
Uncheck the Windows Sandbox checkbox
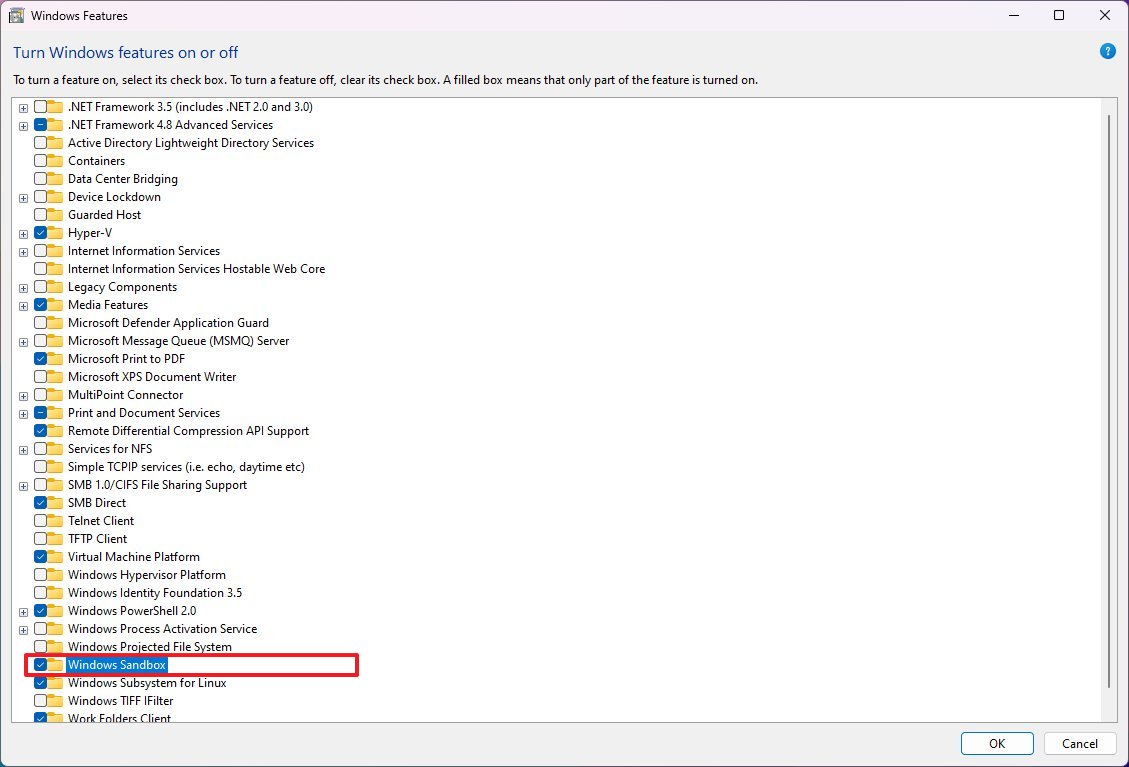40,665
